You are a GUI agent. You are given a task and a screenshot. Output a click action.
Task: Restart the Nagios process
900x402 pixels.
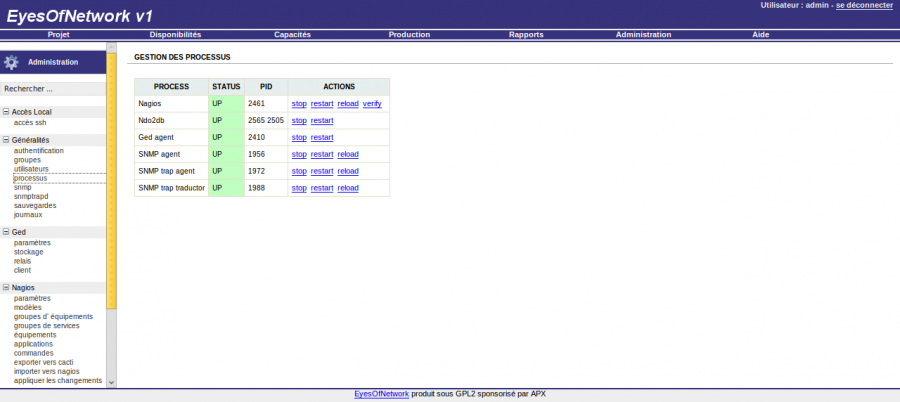click(x=322, y=104)
